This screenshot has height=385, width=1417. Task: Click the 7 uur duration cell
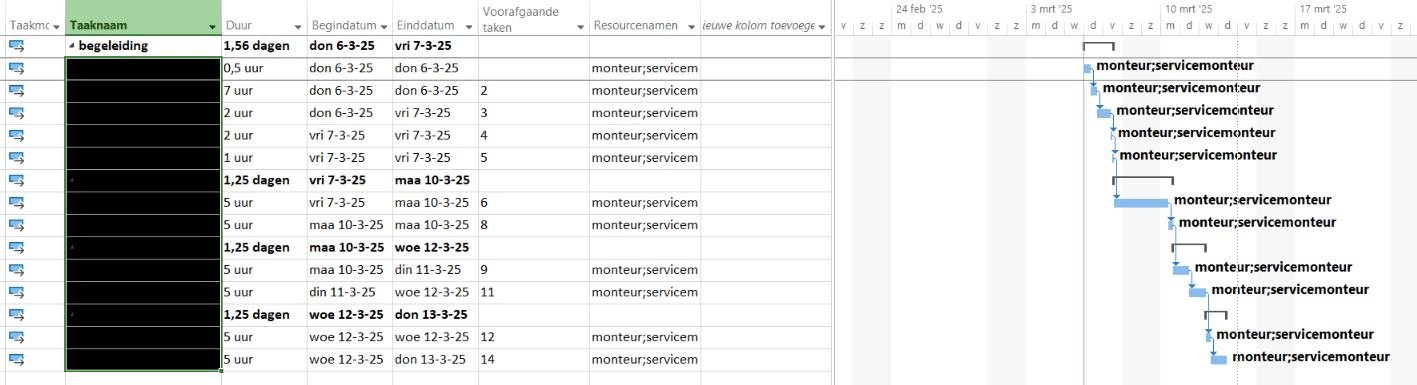[264, 90]
